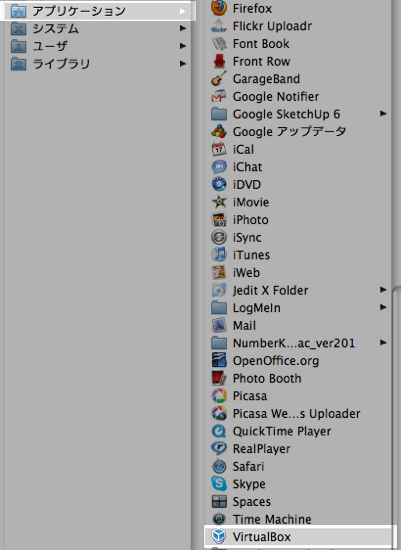The width and height of the screenshot is (401, 550).
Task: Click the Jedit X Folder icon
Action: coord(219,290)
